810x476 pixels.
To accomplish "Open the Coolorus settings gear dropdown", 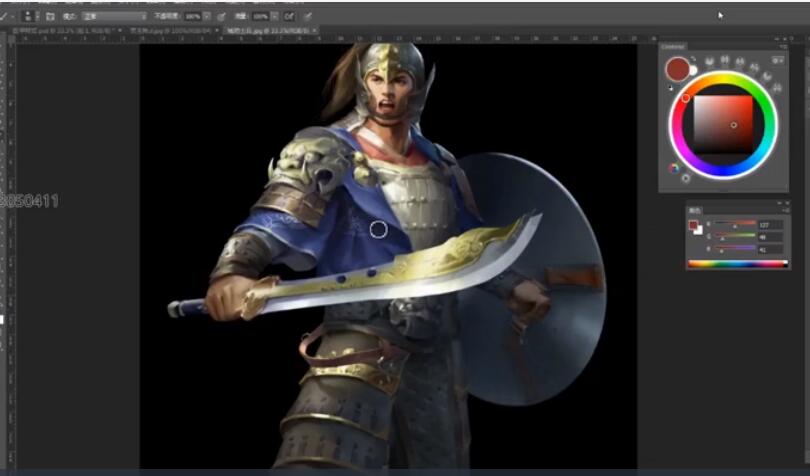I will pyautogui.click(x=777, y=60).
